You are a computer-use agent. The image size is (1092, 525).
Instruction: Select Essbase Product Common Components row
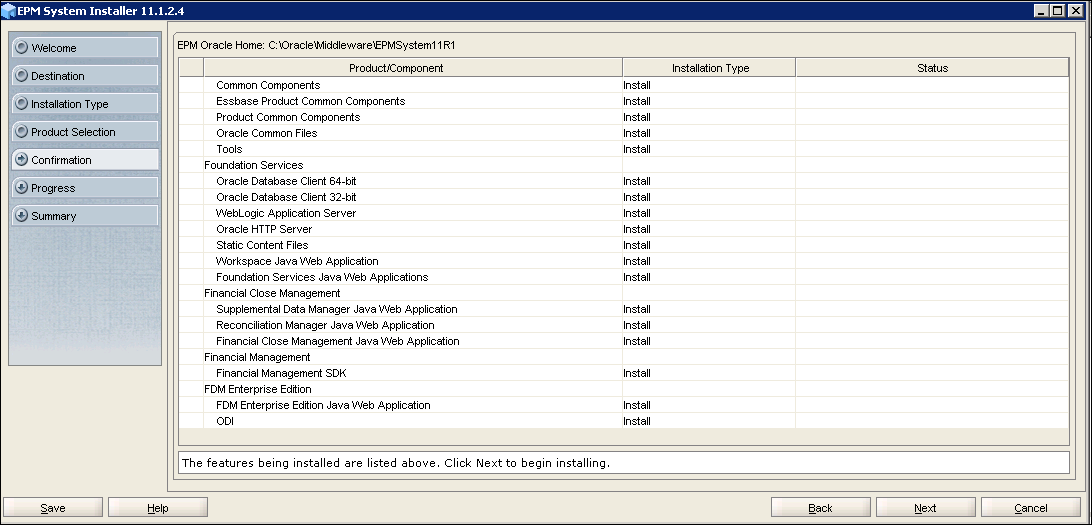click(x=623, y=101)
